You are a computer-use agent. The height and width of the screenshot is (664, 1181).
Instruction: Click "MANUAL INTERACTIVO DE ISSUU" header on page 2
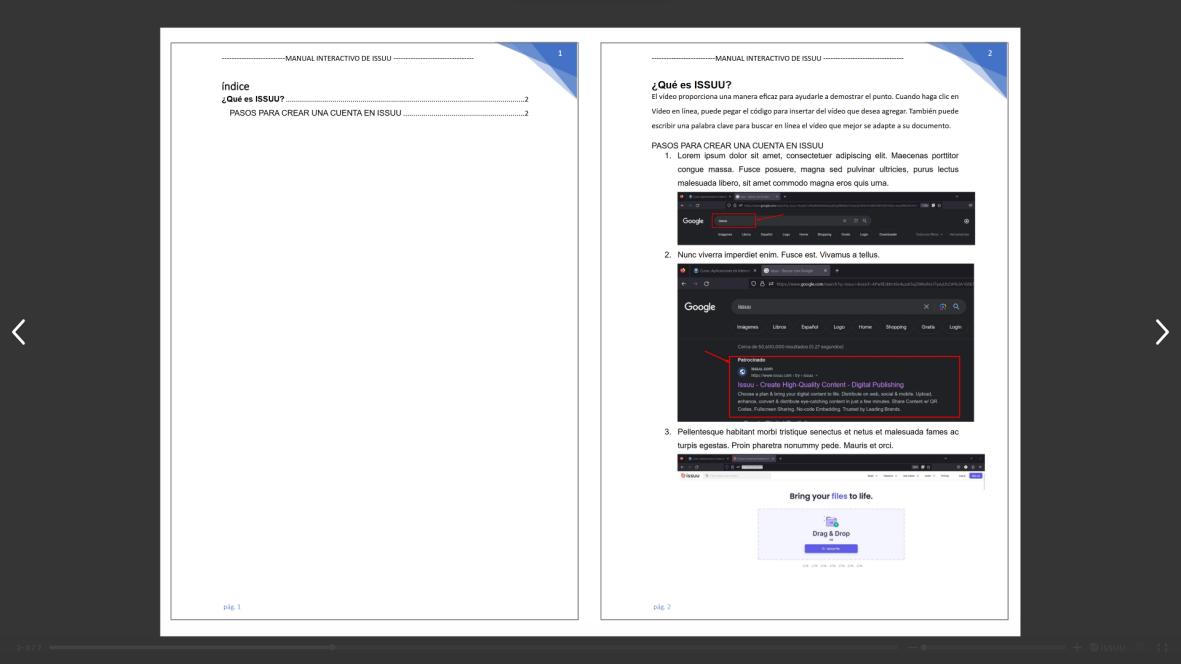[x=767, y=58]
